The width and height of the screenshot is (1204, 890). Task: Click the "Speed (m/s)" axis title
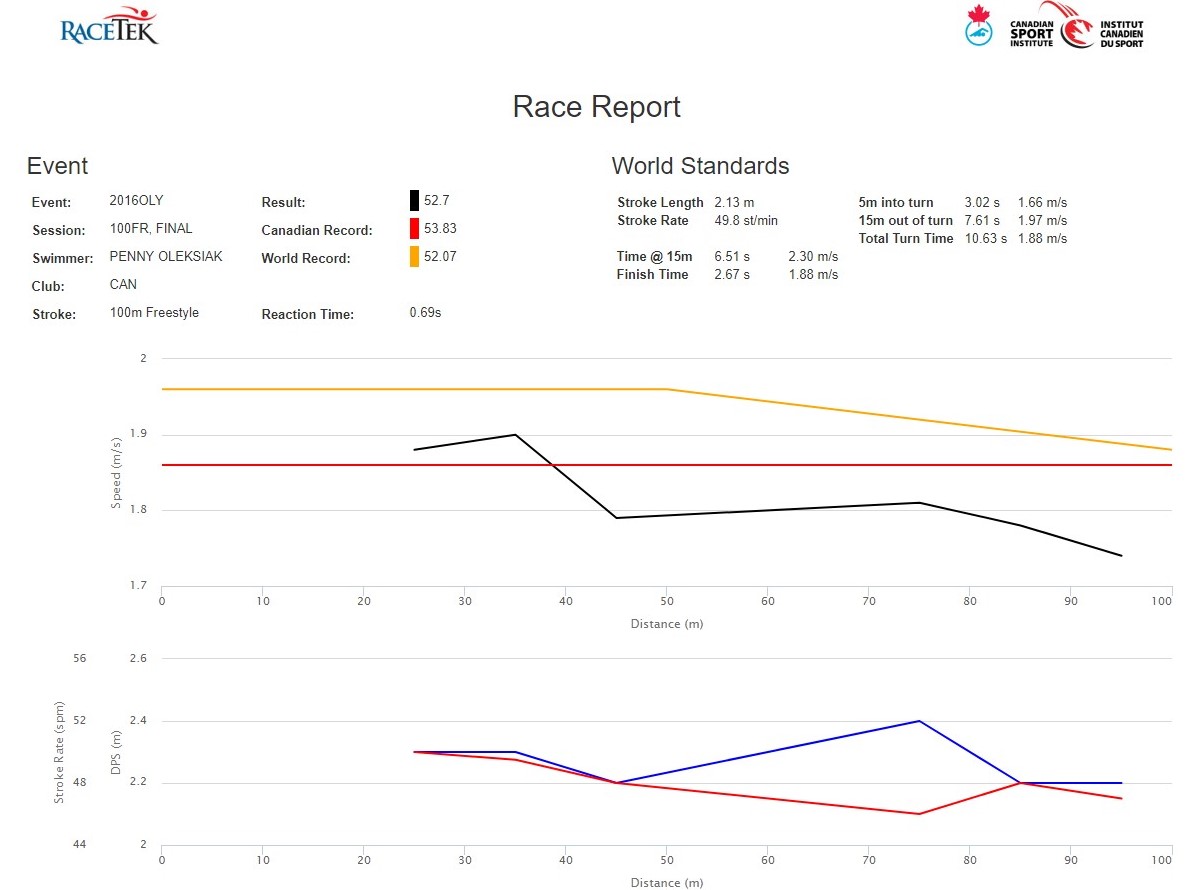pyautogui.click(x=117, y=472)
